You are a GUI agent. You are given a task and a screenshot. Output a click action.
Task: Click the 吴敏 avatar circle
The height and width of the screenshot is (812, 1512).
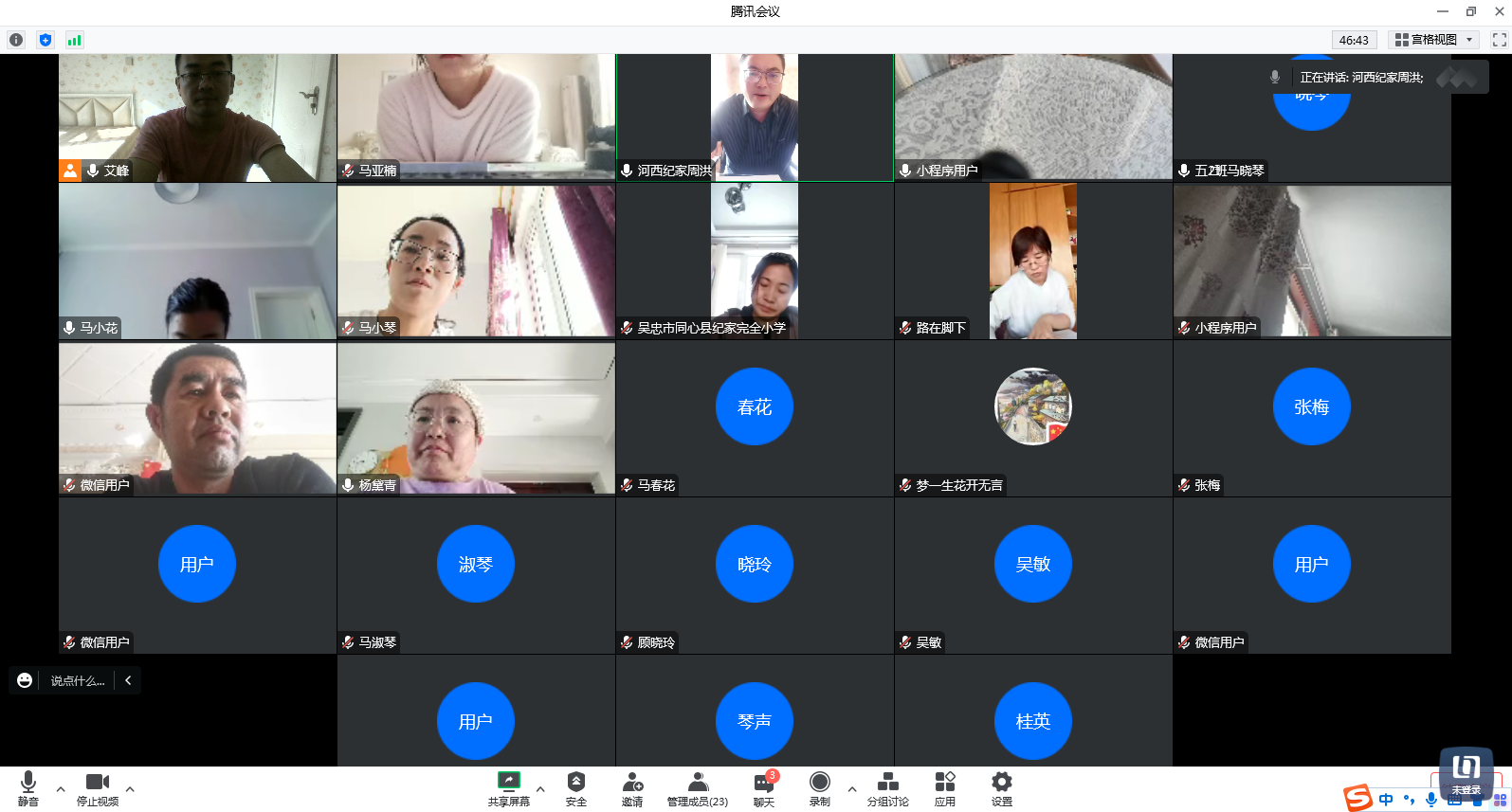tap(1033, 564)
